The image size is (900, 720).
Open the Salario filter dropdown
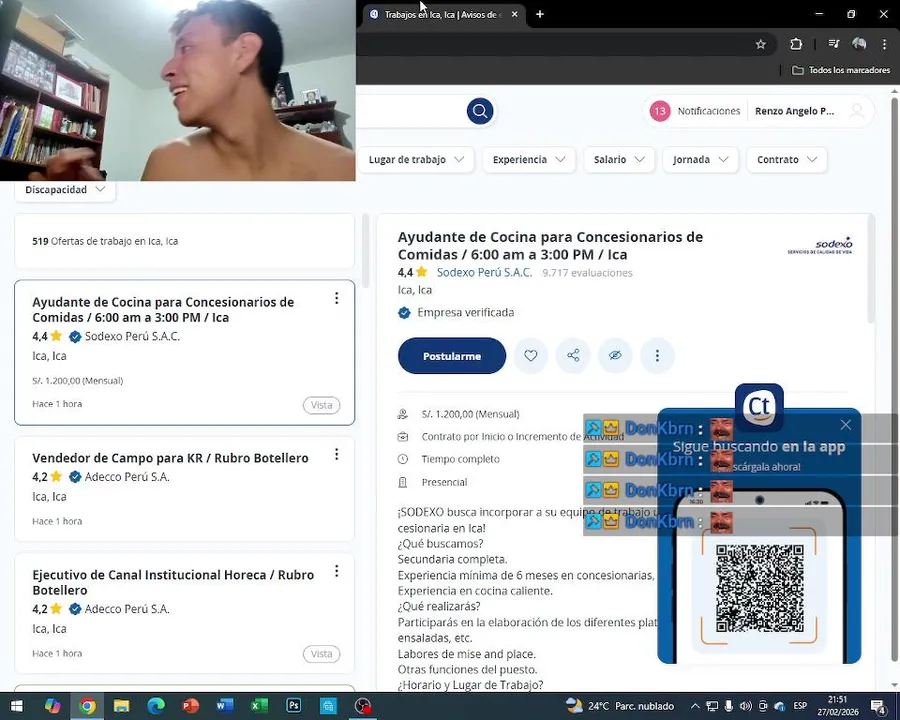(x=619, y=160)
